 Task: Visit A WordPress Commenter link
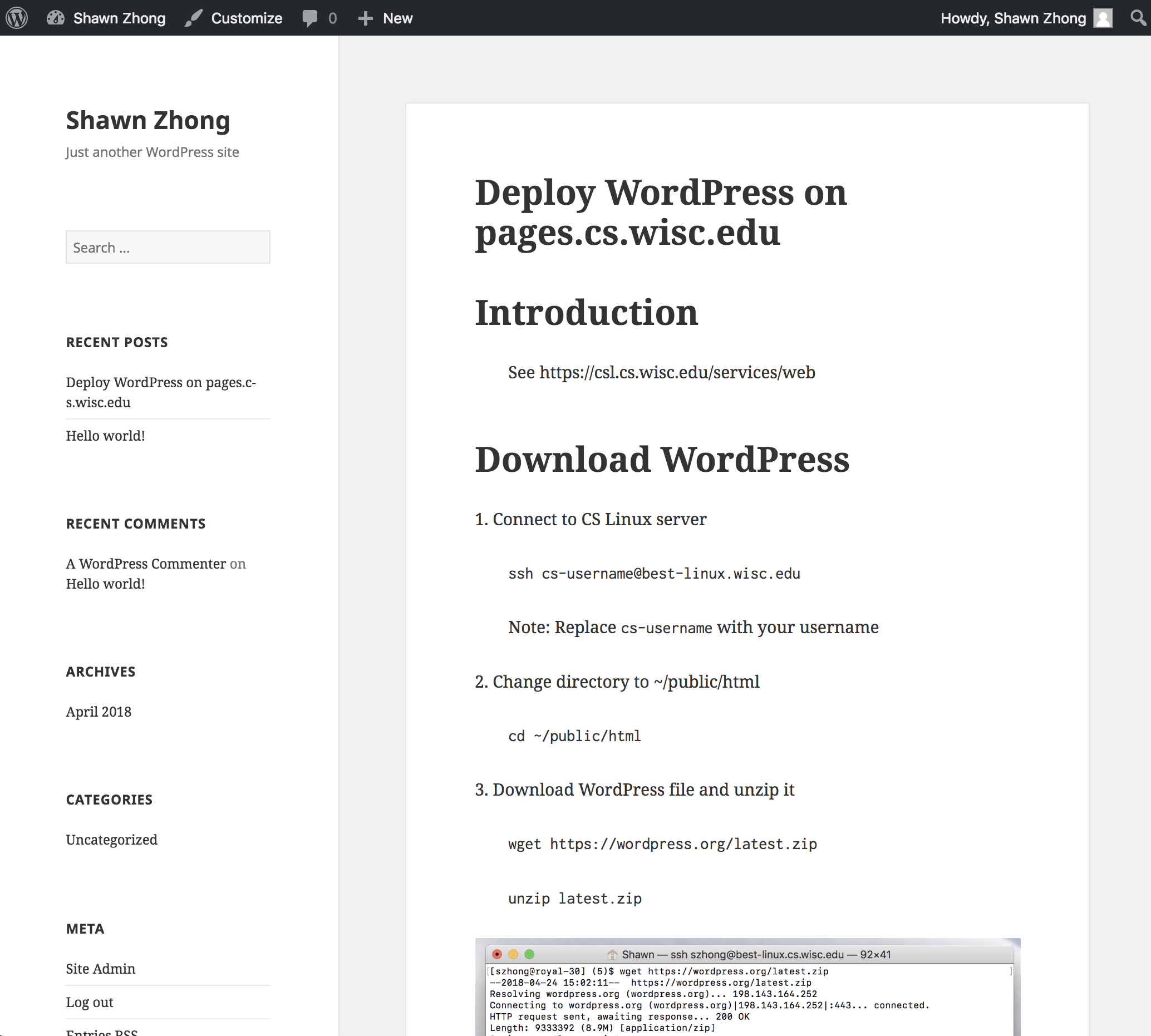[146, 564]
